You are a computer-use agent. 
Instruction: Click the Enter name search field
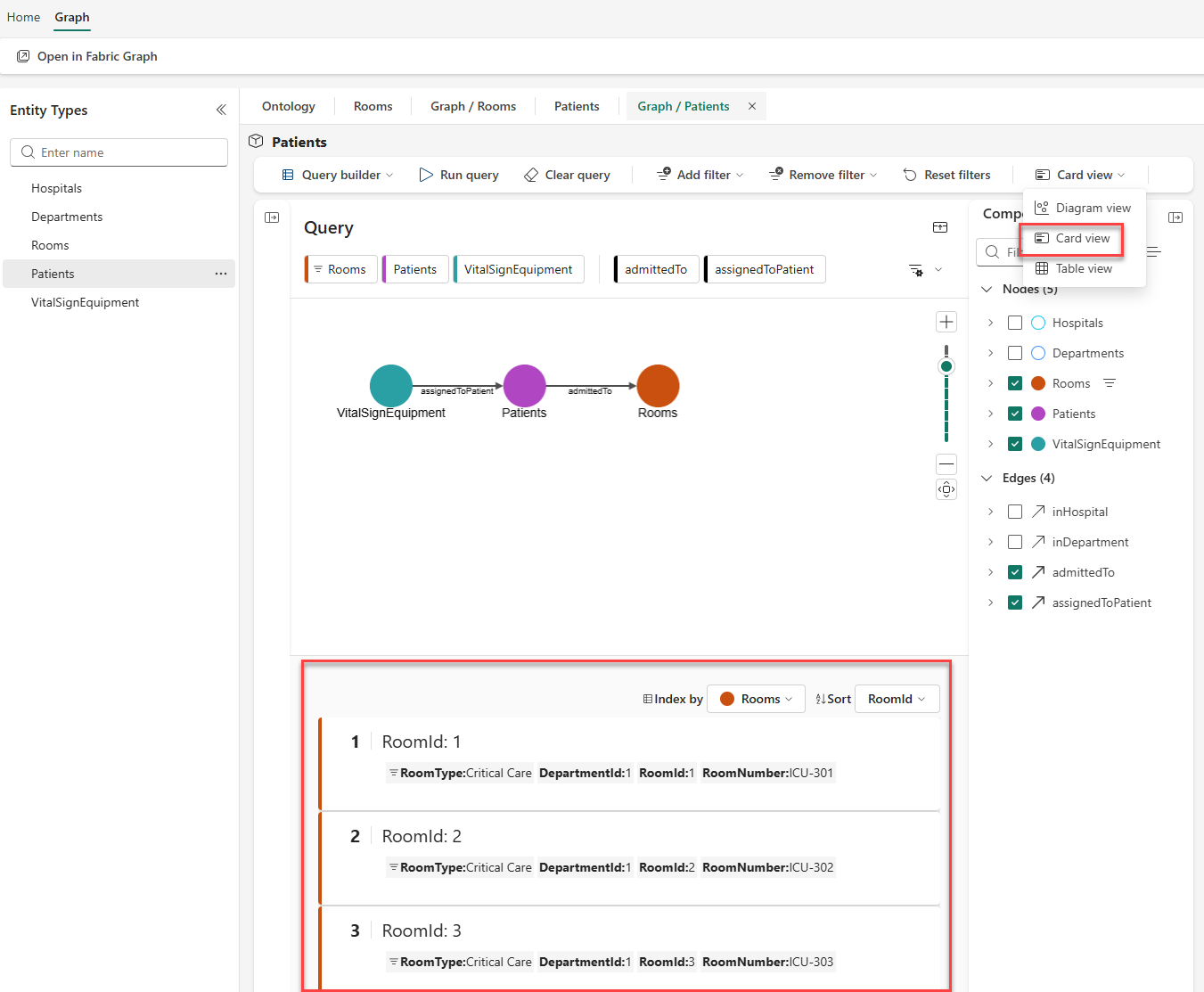point(119,152)
